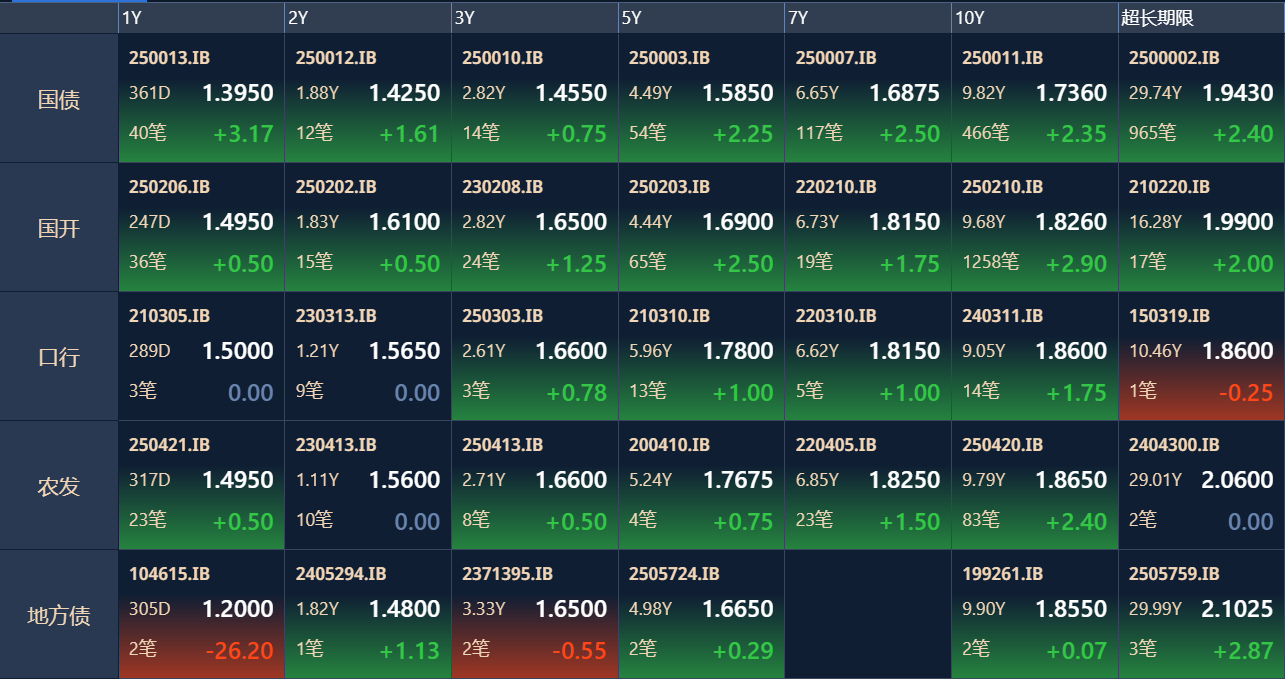Select the 10Y column header
This screenshot has width=1285, height=679.
tap(1034, 18)
